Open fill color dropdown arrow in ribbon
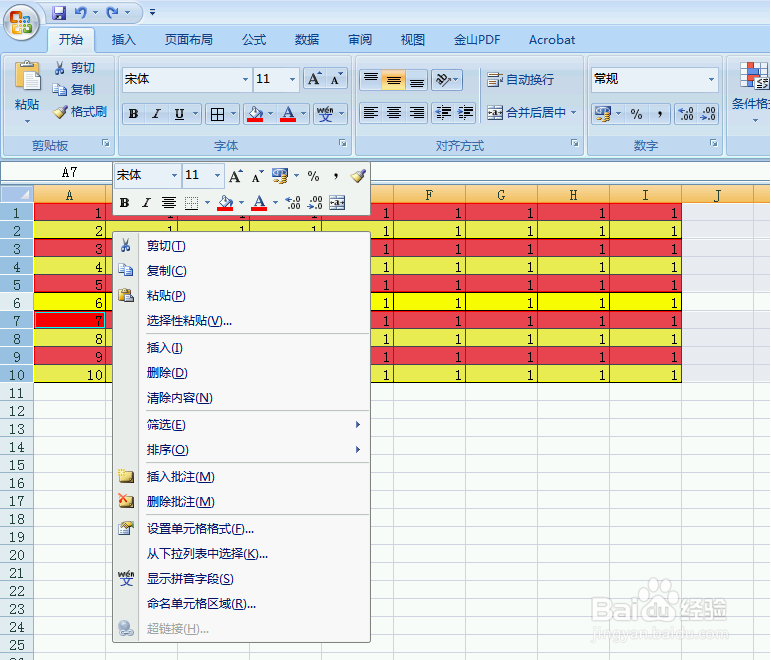This screenshot has height=660, width=771. (x=270, y=114)
